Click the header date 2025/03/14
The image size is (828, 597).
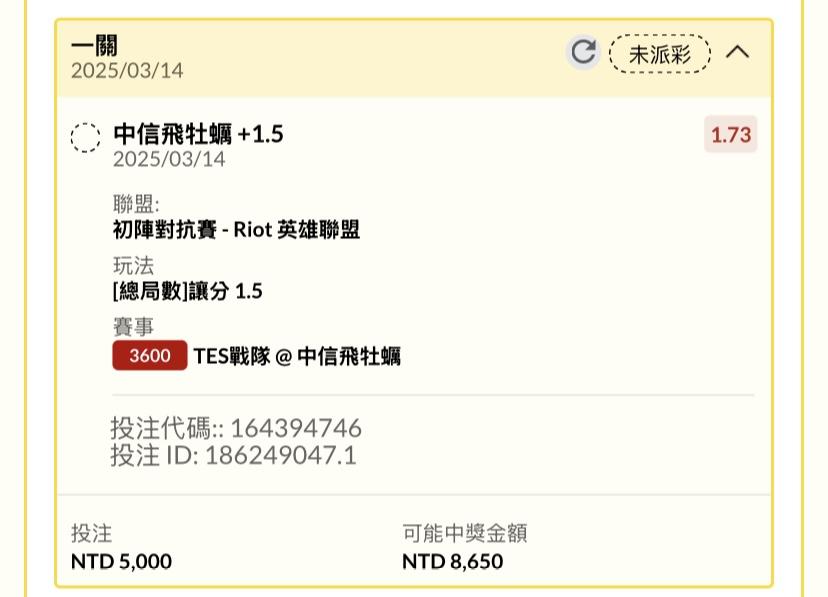[127, 71]
